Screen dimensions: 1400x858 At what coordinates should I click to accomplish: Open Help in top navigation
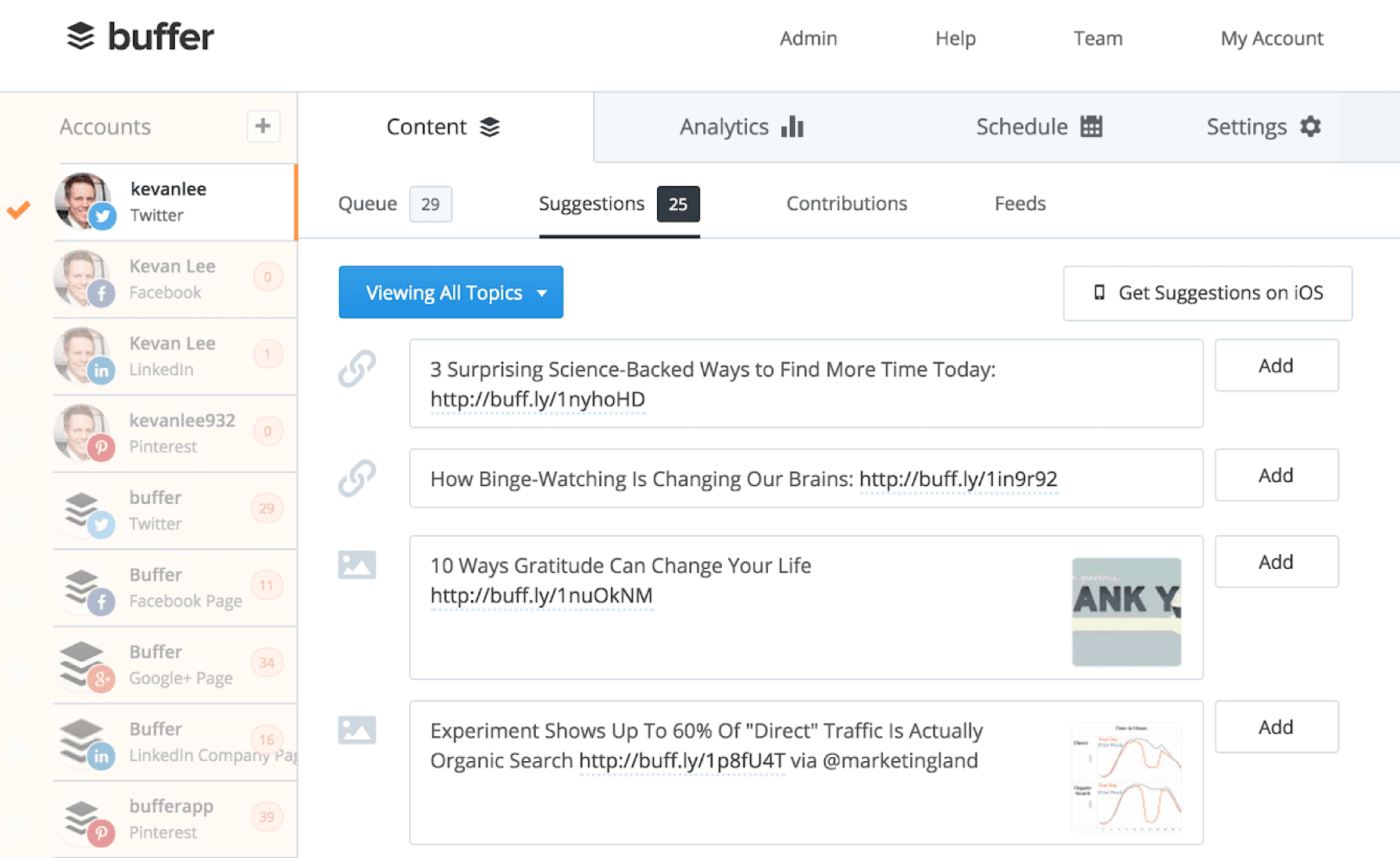(955, 38)
